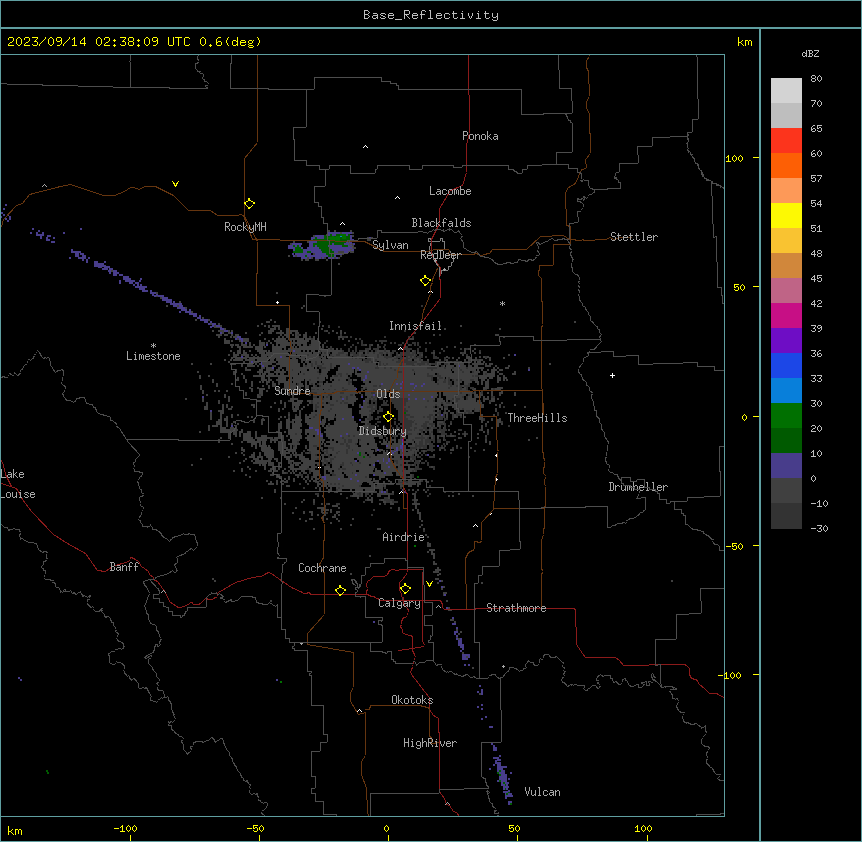
Task: Select the green 20–30 dBZ legend swatch
Action: pos(786,416)
